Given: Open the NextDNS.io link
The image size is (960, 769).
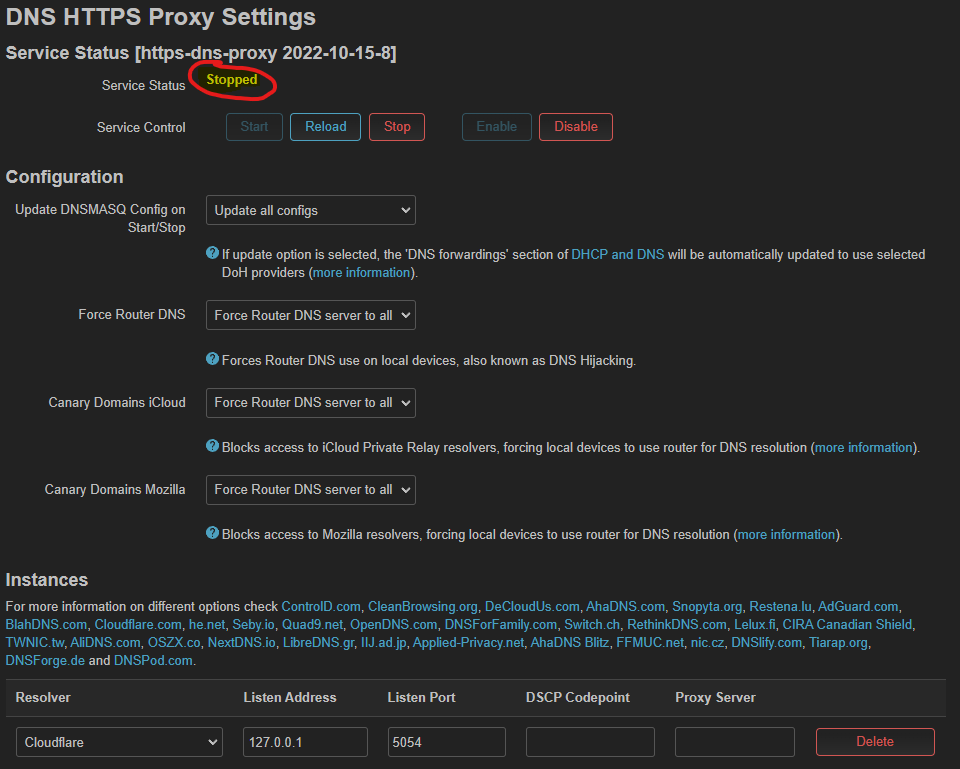Looking at the screenshot, I should (241, 643).
